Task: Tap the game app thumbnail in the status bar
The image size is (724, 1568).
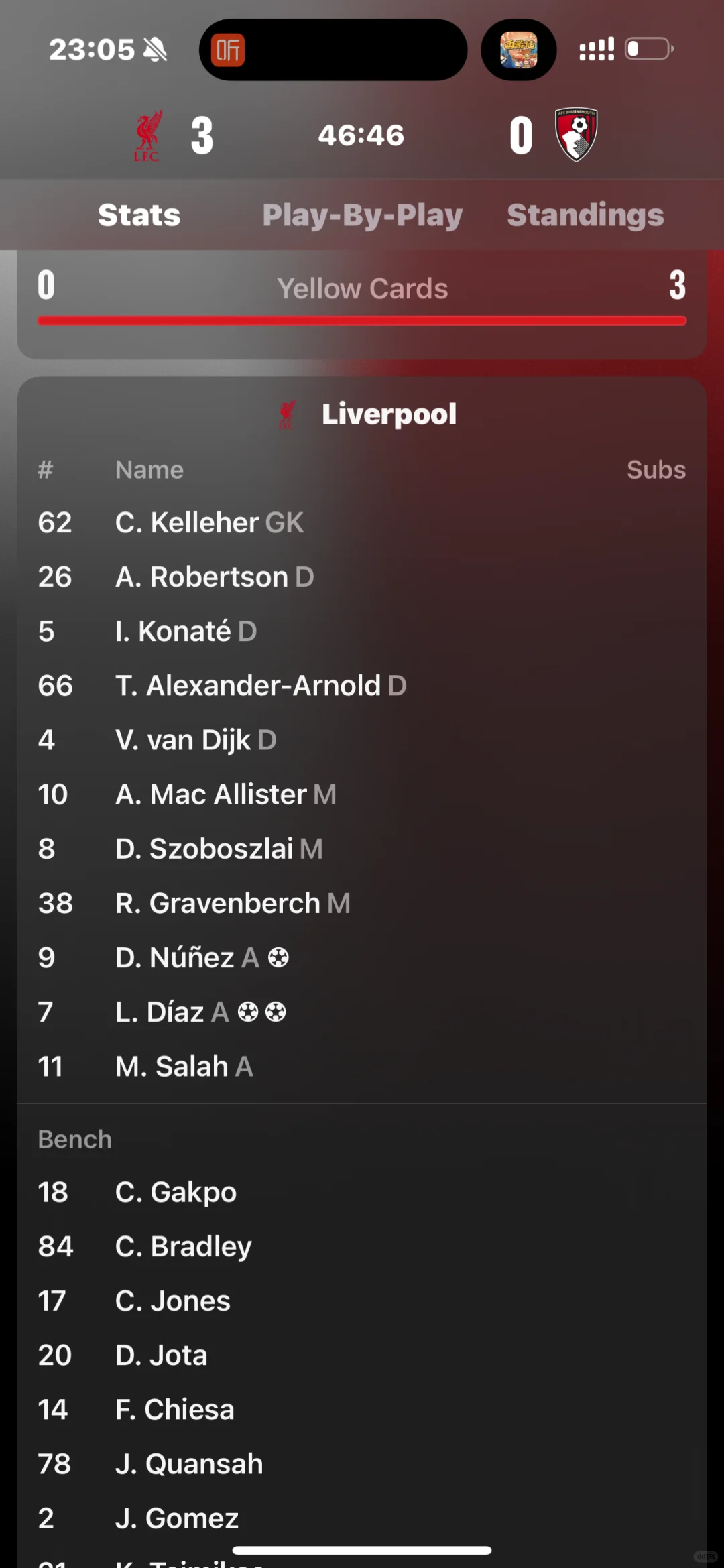Action: [x=518, y=50]
